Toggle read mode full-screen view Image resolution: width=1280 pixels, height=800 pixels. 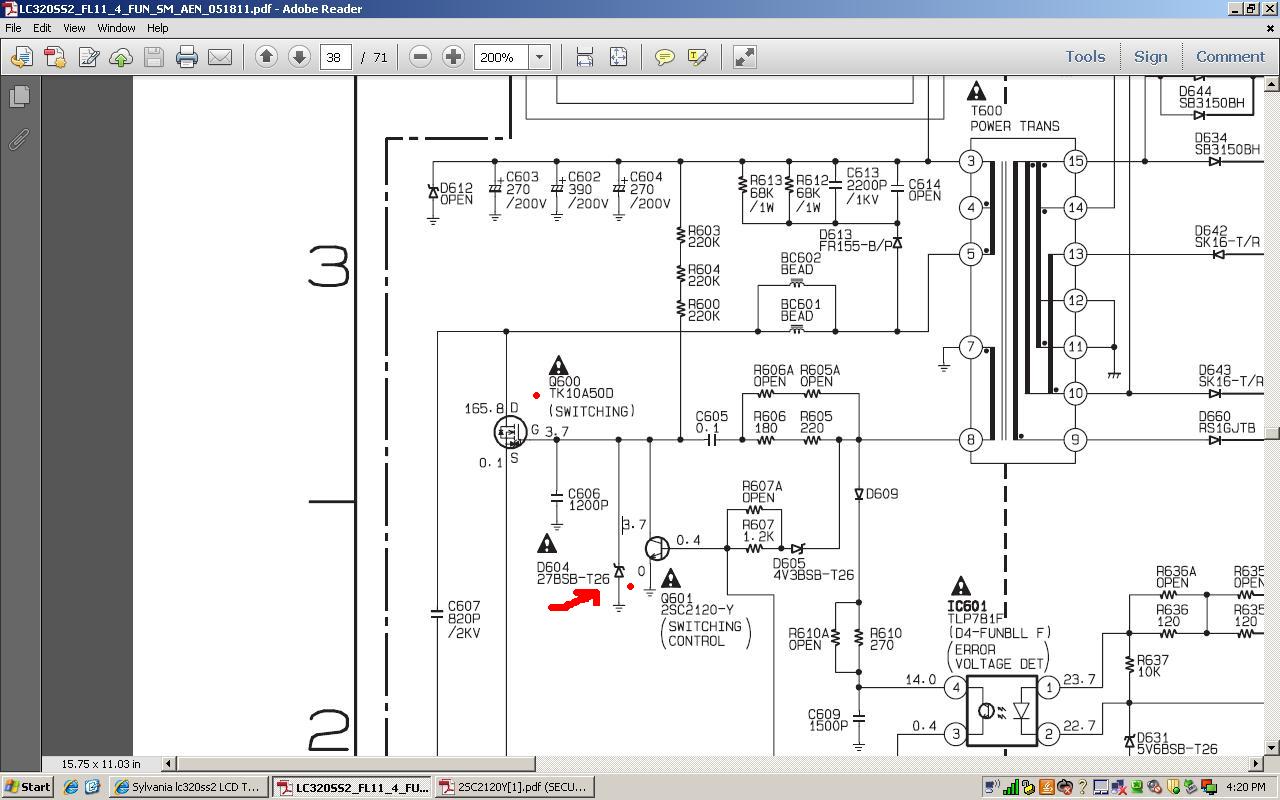pyautogui.click(x=744, y=57)
